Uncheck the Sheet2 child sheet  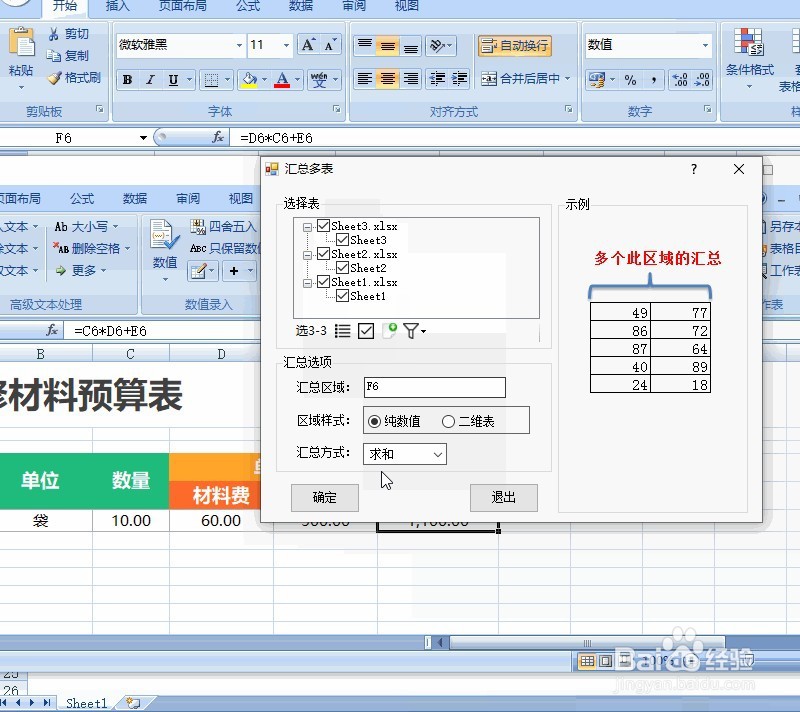tap(342, 267)
